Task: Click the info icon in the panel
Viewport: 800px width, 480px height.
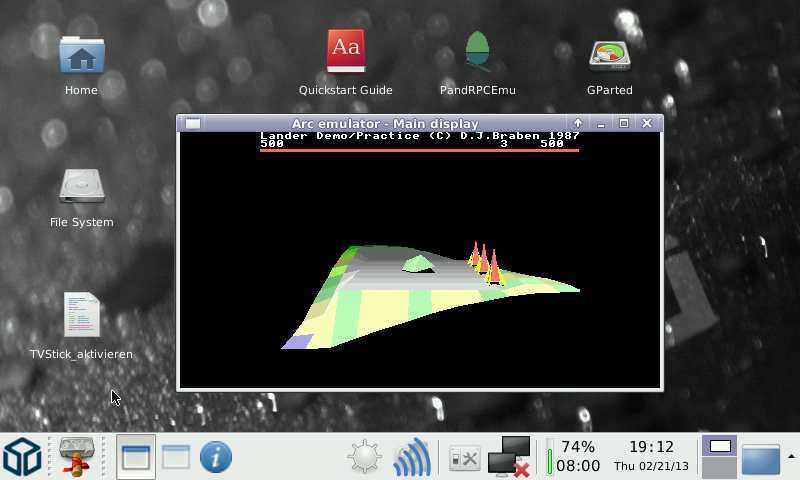Action: [215, 457]
